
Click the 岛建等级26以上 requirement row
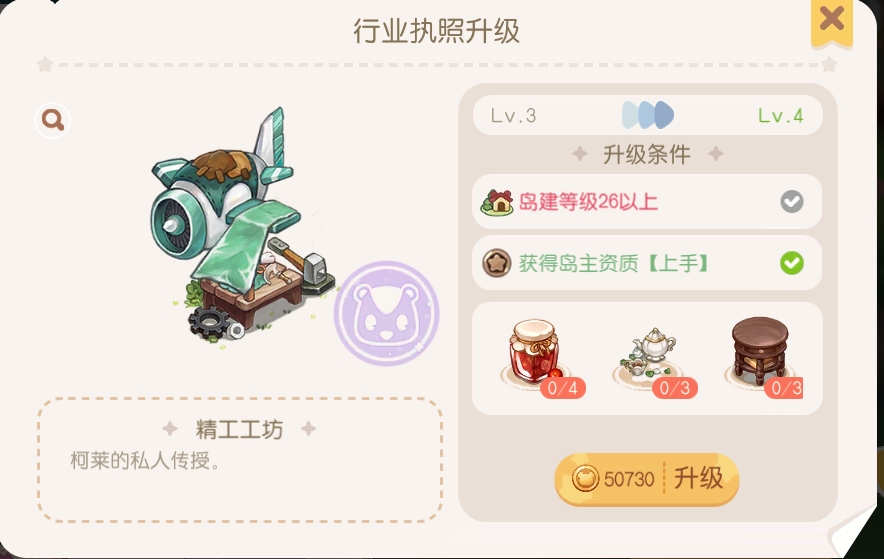point(647,202)
